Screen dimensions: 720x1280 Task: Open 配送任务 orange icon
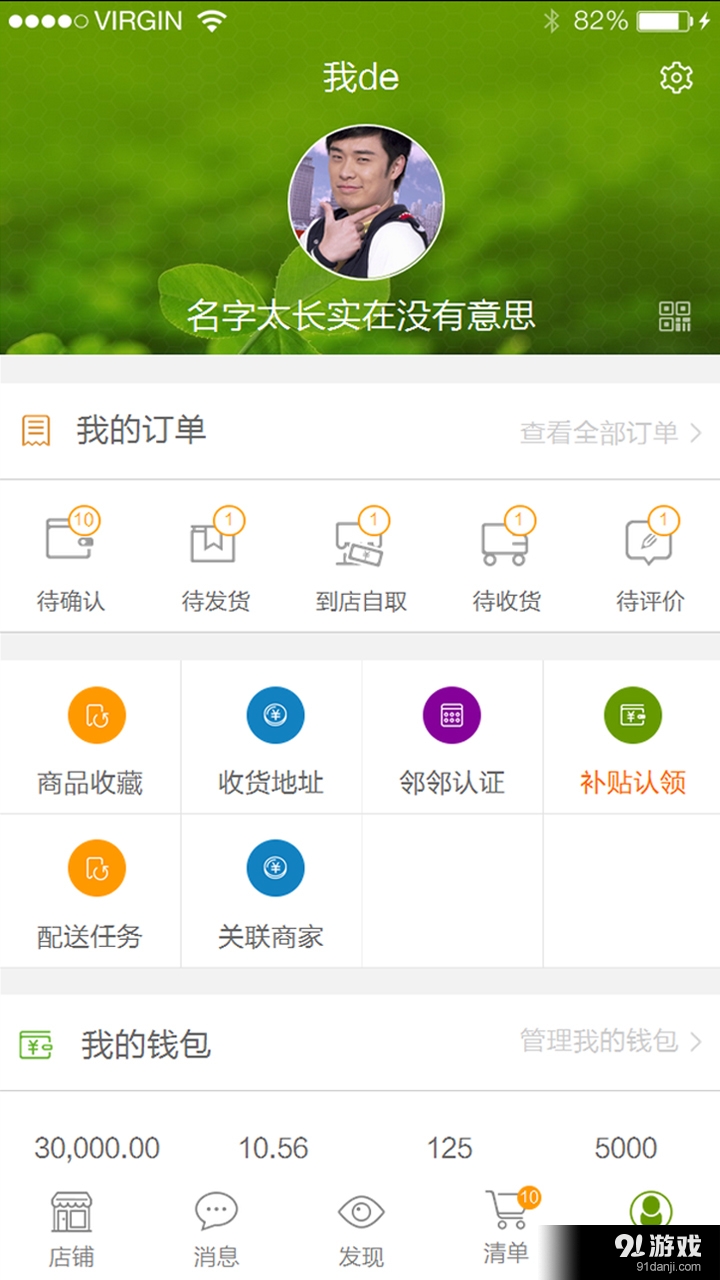[x=97, y=868]
